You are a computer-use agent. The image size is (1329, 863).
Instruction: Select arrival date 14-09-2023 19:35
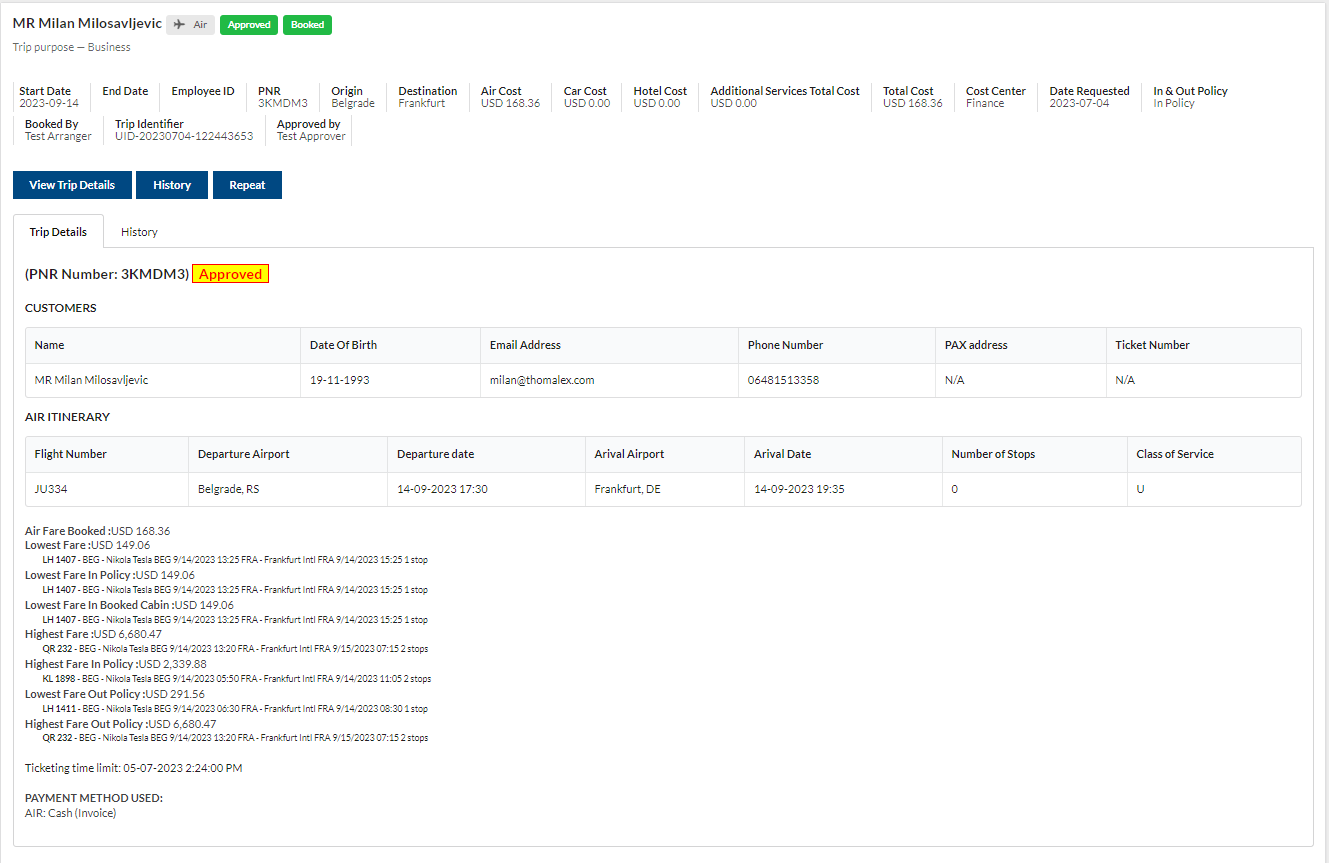[799, 490]
